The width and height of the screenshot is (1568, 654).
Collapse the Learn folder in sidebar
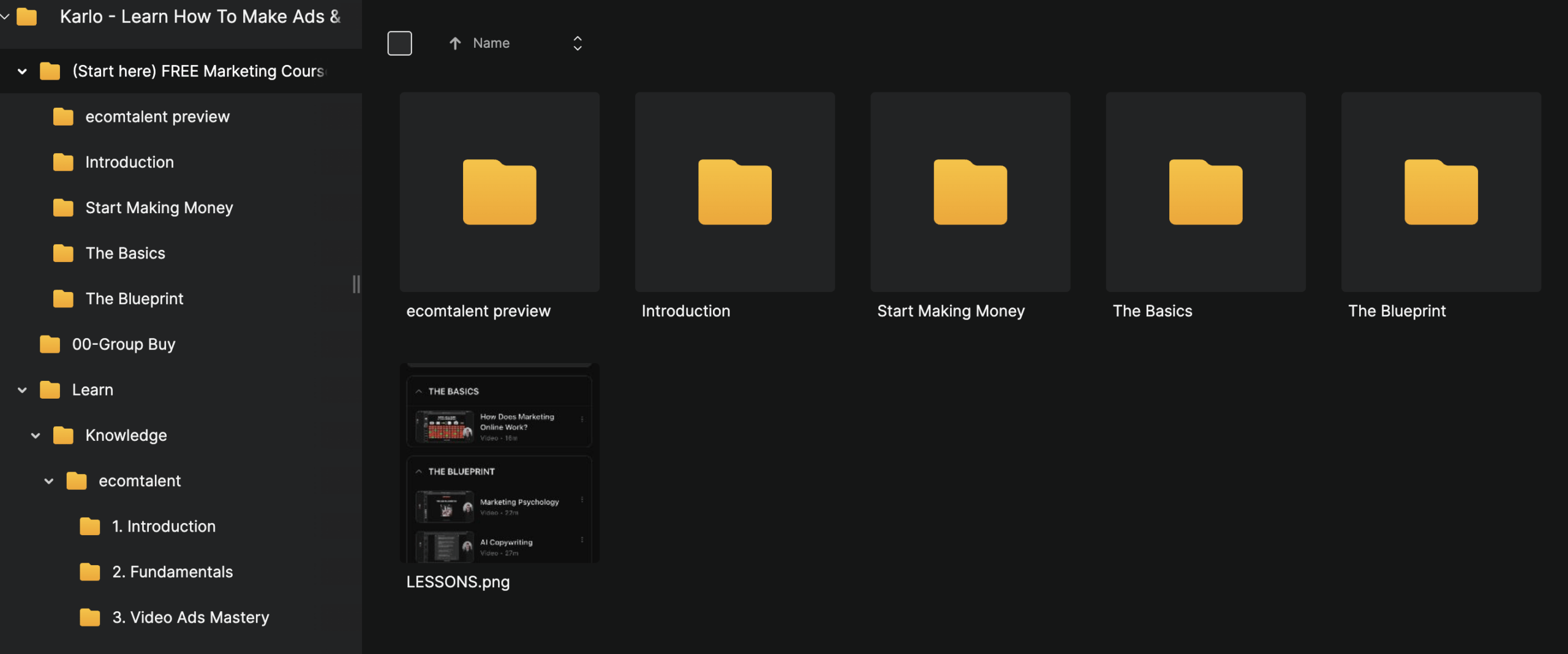coord(22,390)
